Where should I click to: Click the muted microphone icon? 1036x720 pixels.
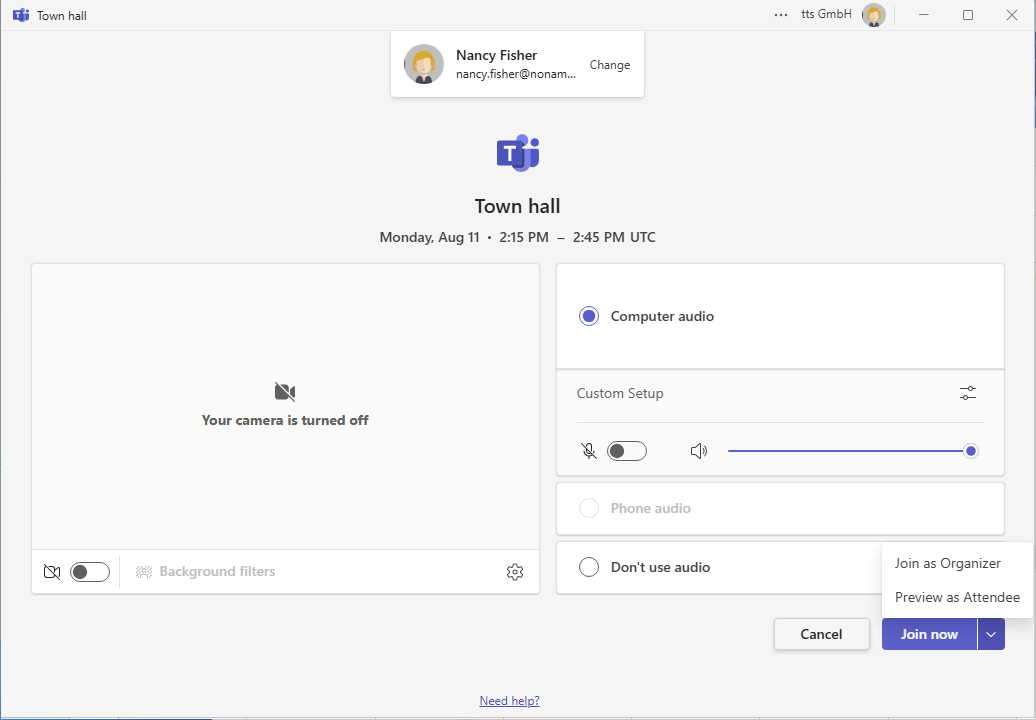[x=589, y=450]
